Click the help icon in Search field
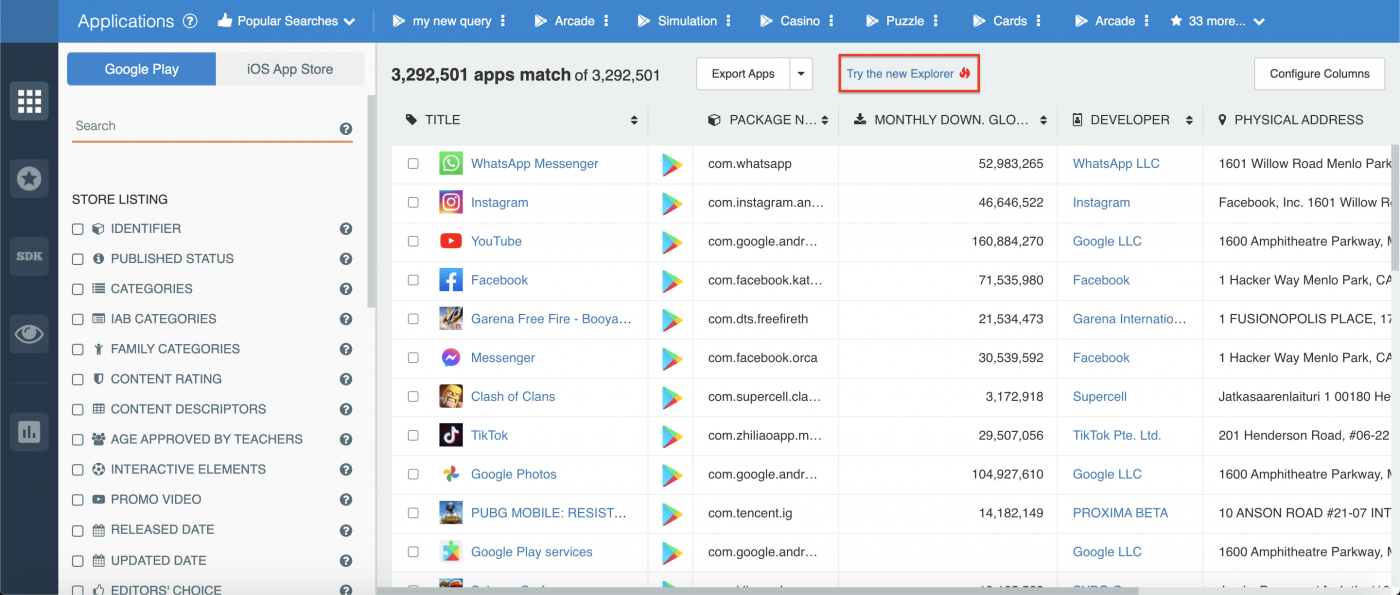 346,128
